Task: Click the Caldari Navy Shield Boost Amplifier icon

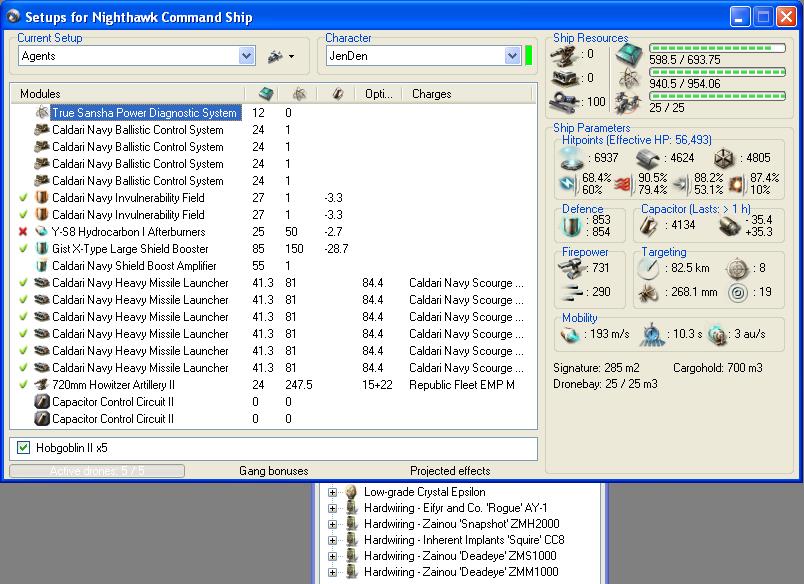Action: point(42,266)
